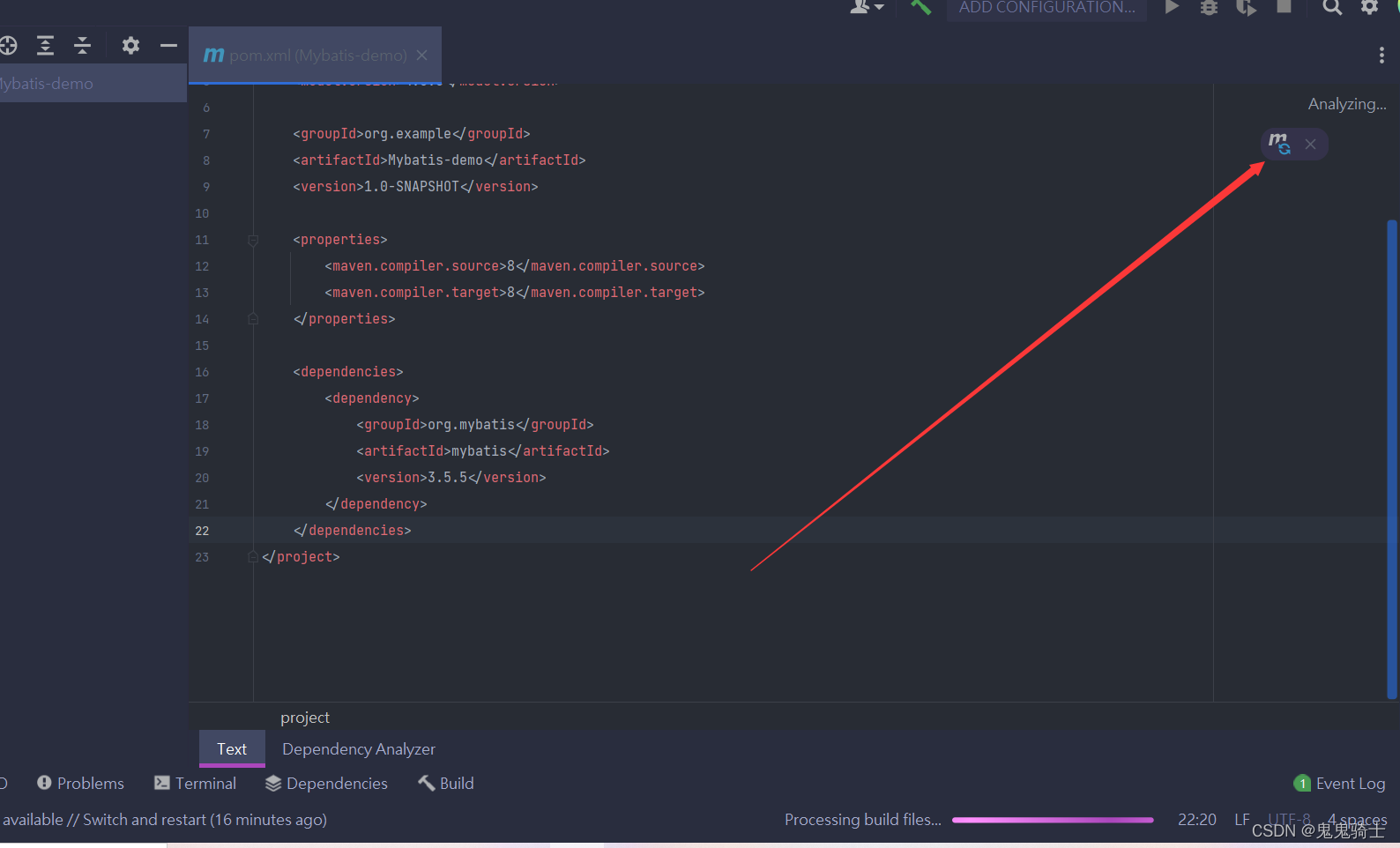Open the Problems tool window
This screenshot has height=848, width=1400.
coord(80,783)
